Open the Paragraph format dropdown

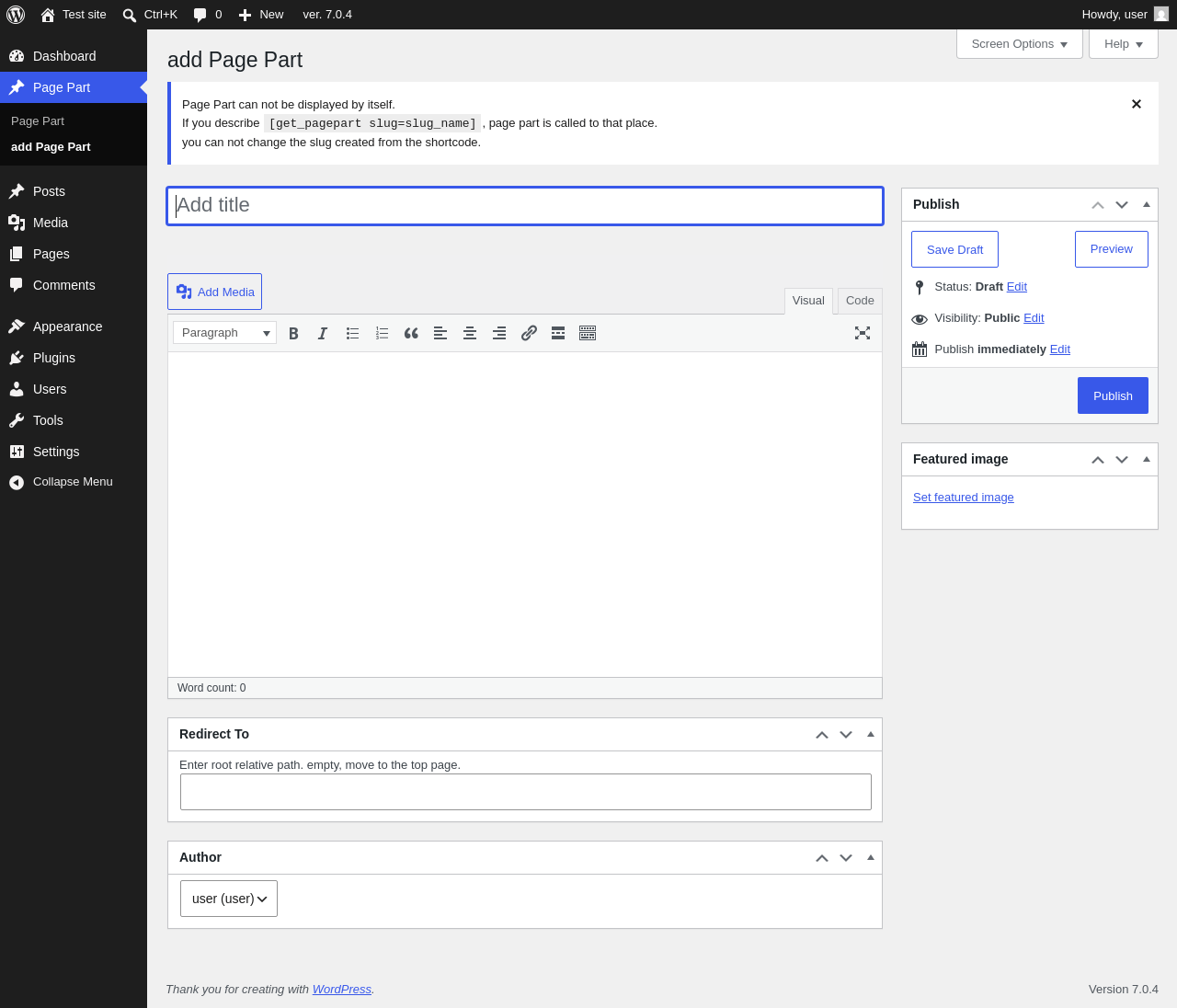coord(224,333)
